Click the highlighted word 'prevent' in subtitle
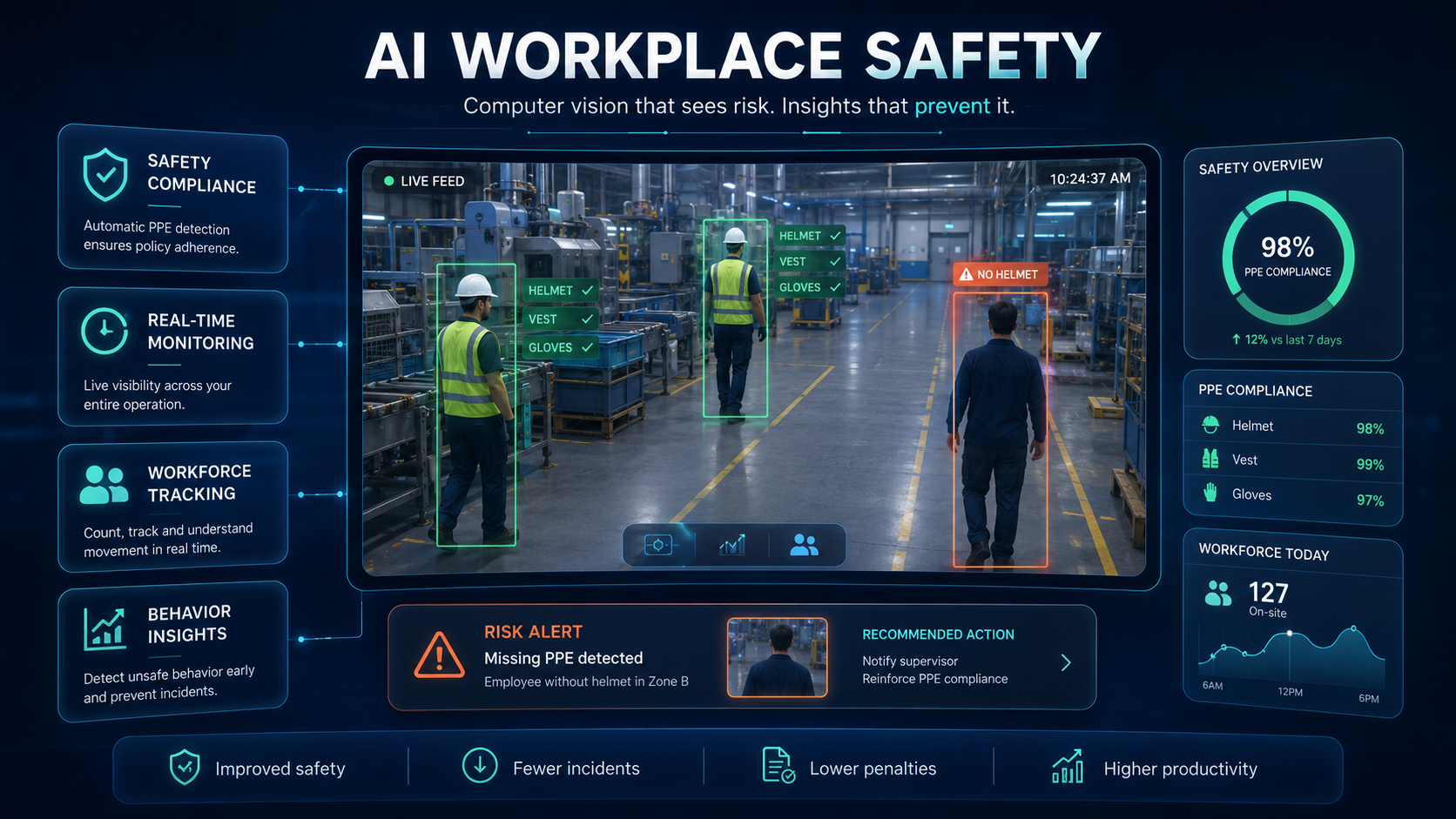 pos(952,106)
